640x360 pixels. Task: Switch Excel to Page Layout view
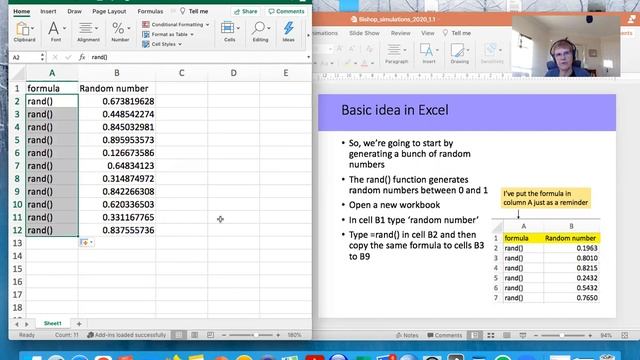click(x=195, y=335)
